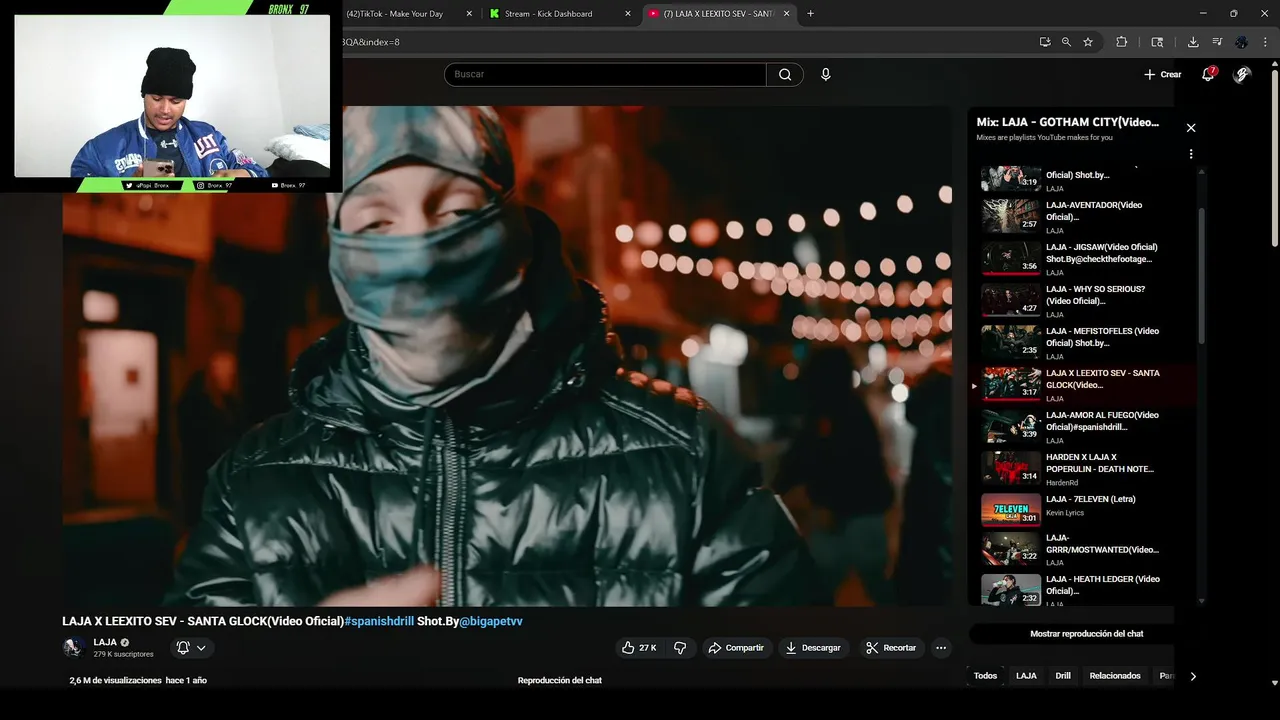This screenshot has width=1280, height=720.
Task: Open Chrome three-dot menu
Action: 1265,42
